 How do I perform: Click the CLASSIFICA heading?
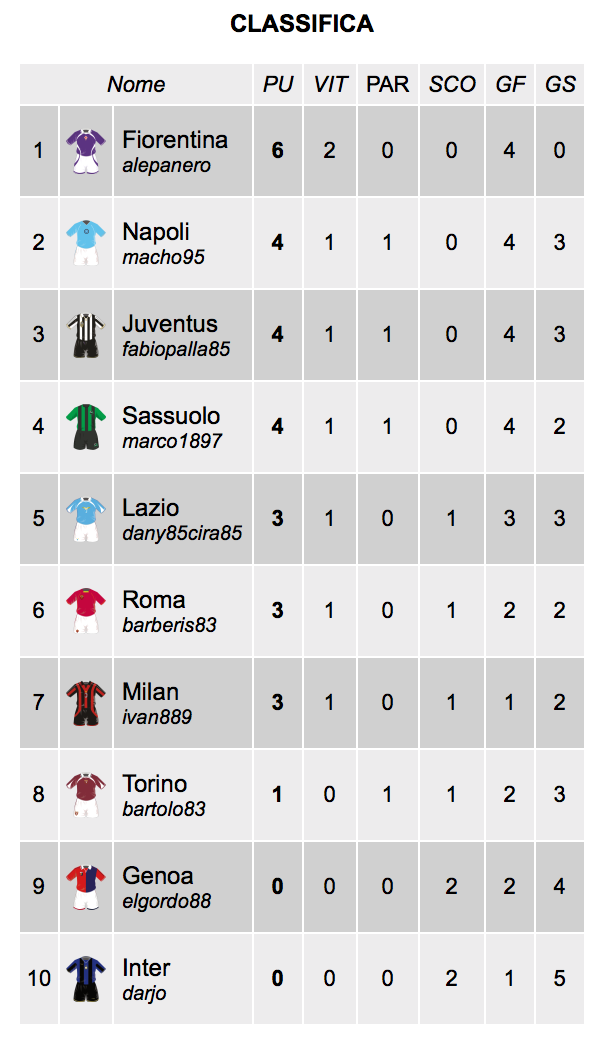coord(302,24)
